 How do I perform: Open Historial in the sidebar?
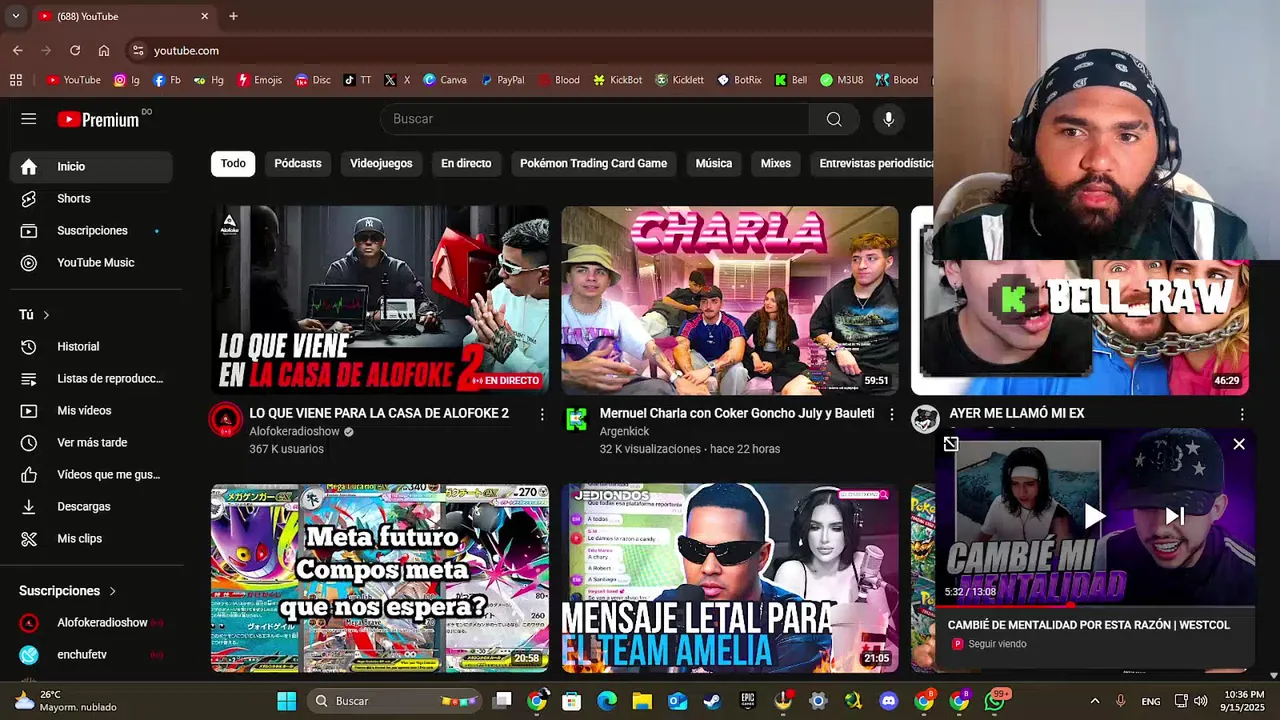click(x=91, y=347)
